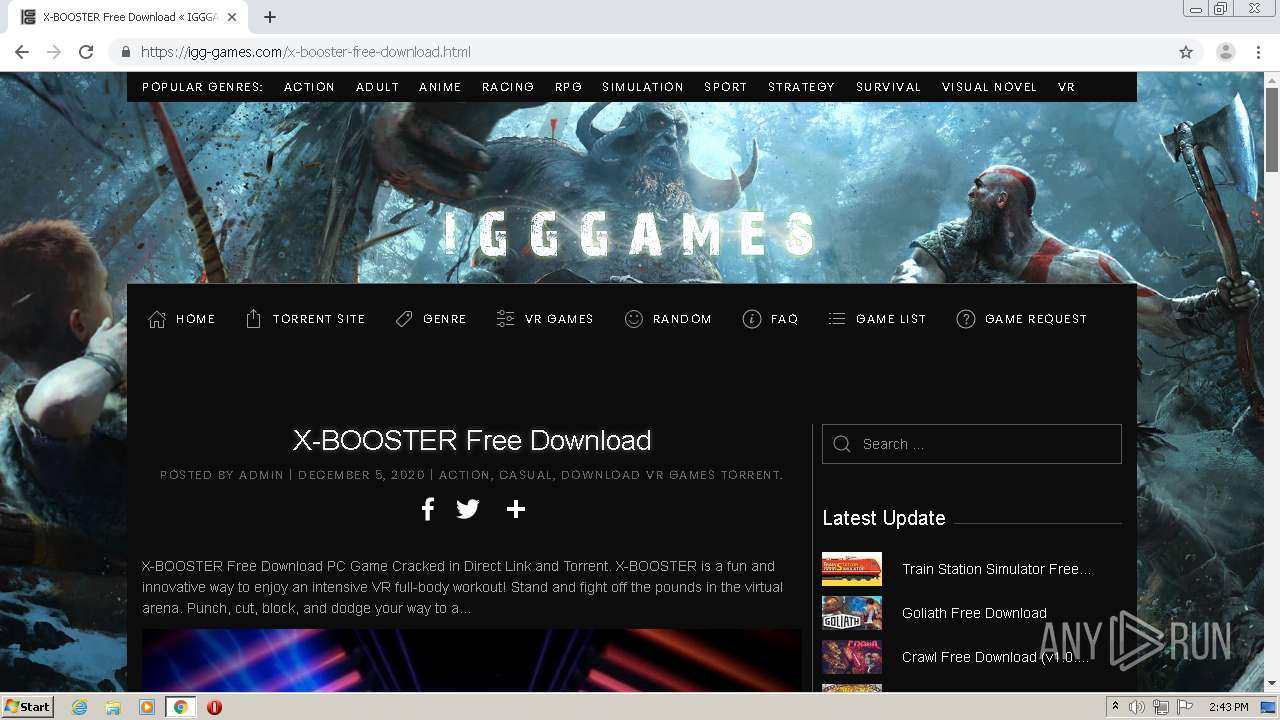The width and height of the screenshot is (1280, 720).
Task: Select the SIMULATION genre
Action: tap(643, 87)
